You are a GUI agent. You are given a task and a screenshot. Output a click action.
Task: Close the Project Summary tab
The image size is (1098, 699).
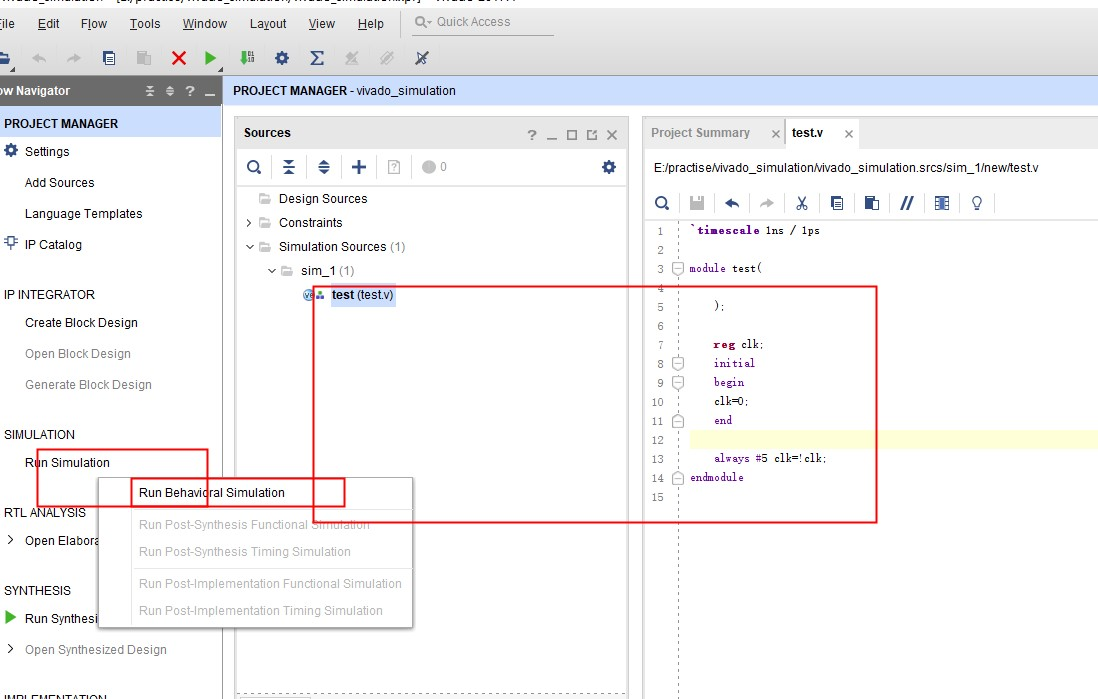[775, 134]
